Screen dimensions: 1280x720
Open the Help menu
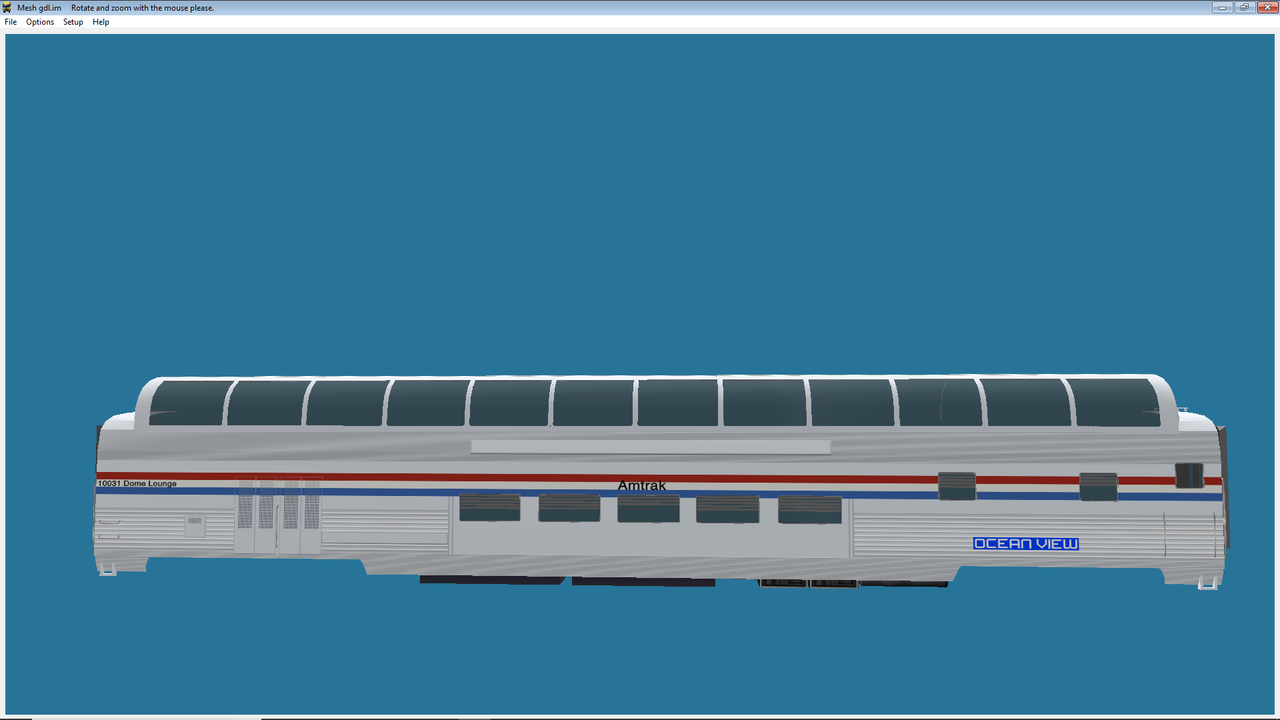[101, 22]
